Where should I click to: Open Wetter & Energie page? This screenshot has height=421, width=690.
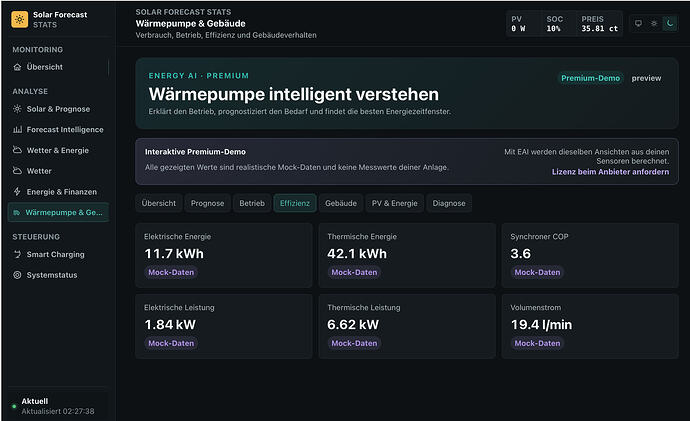(x=58, y=150)
